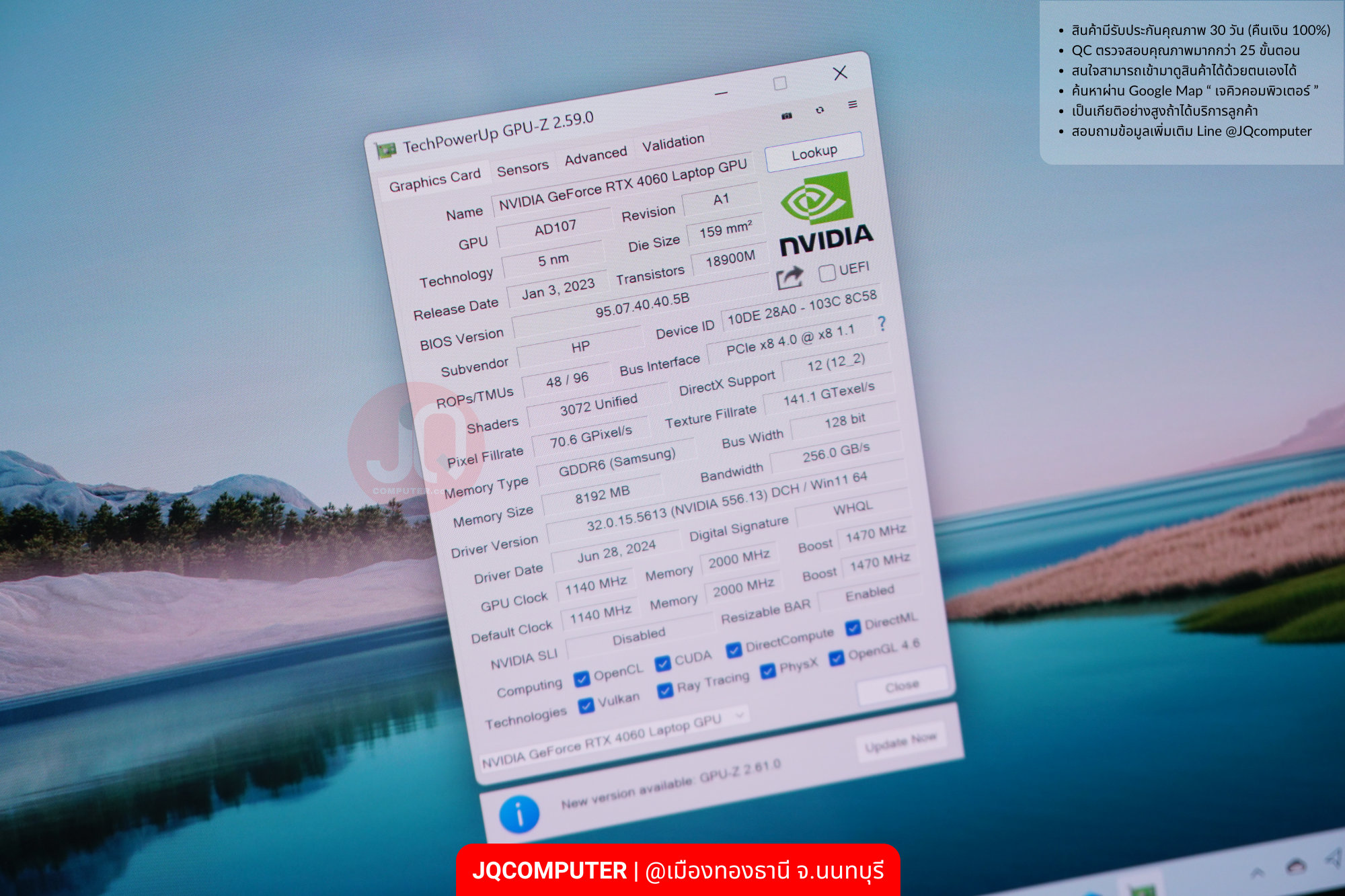Click the Bus Interface value PCIe x8 4.0
Screen dimensions: 1345x896
[x=790, y=339]
